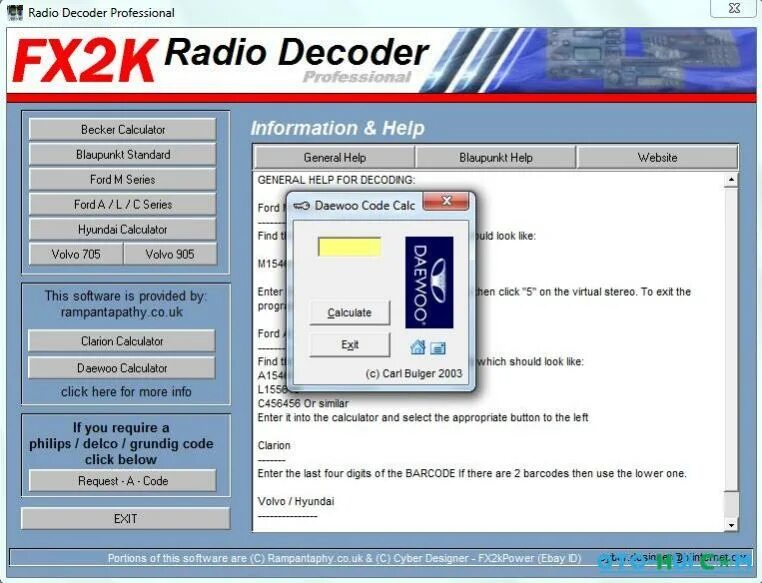This screenshot has width=762, height=583.
Task: Close the Daewoo Code Calc dialog
Action: [x=446, y=201]
